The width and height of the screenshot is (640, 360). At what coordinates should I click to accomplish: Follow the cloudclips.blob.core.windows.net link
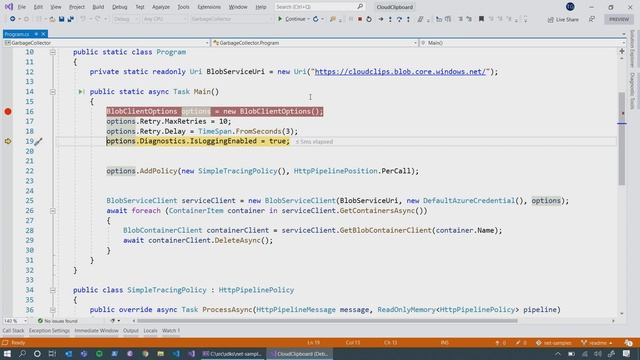(400, 72)
